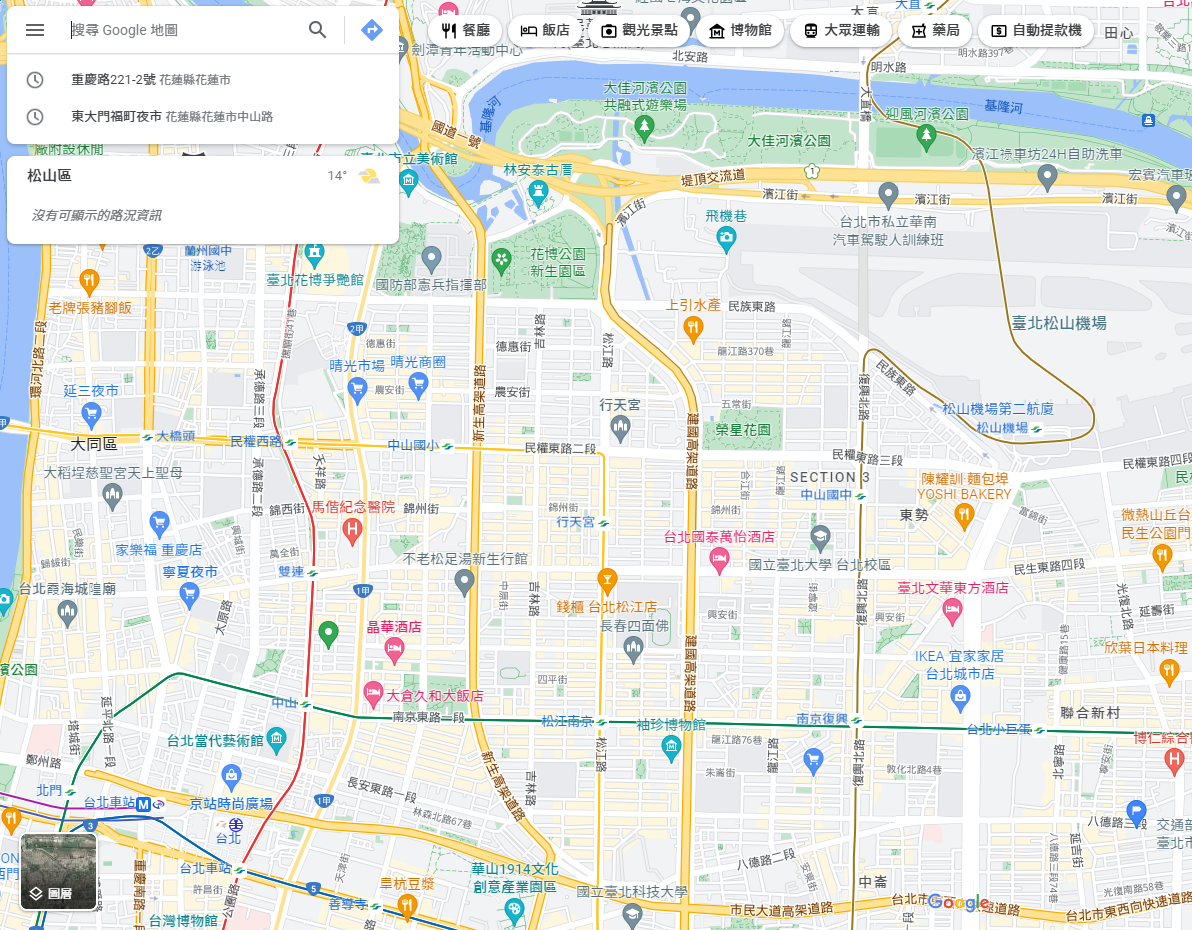
Task: Filter map by 自動提款機 ATMs
Action: (1036, 30)
